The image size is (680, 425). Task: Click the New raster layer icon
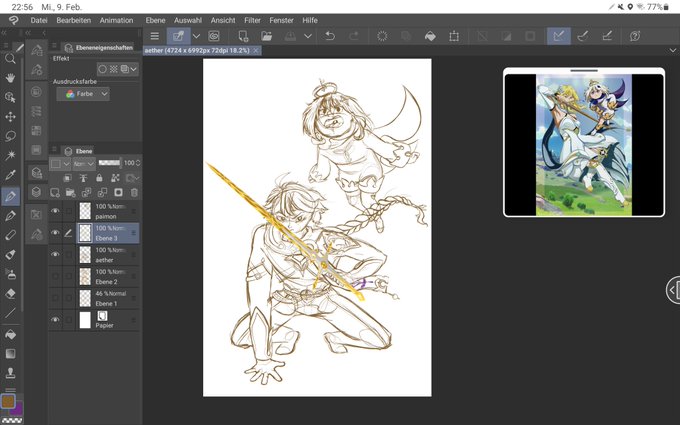[55, 192]
